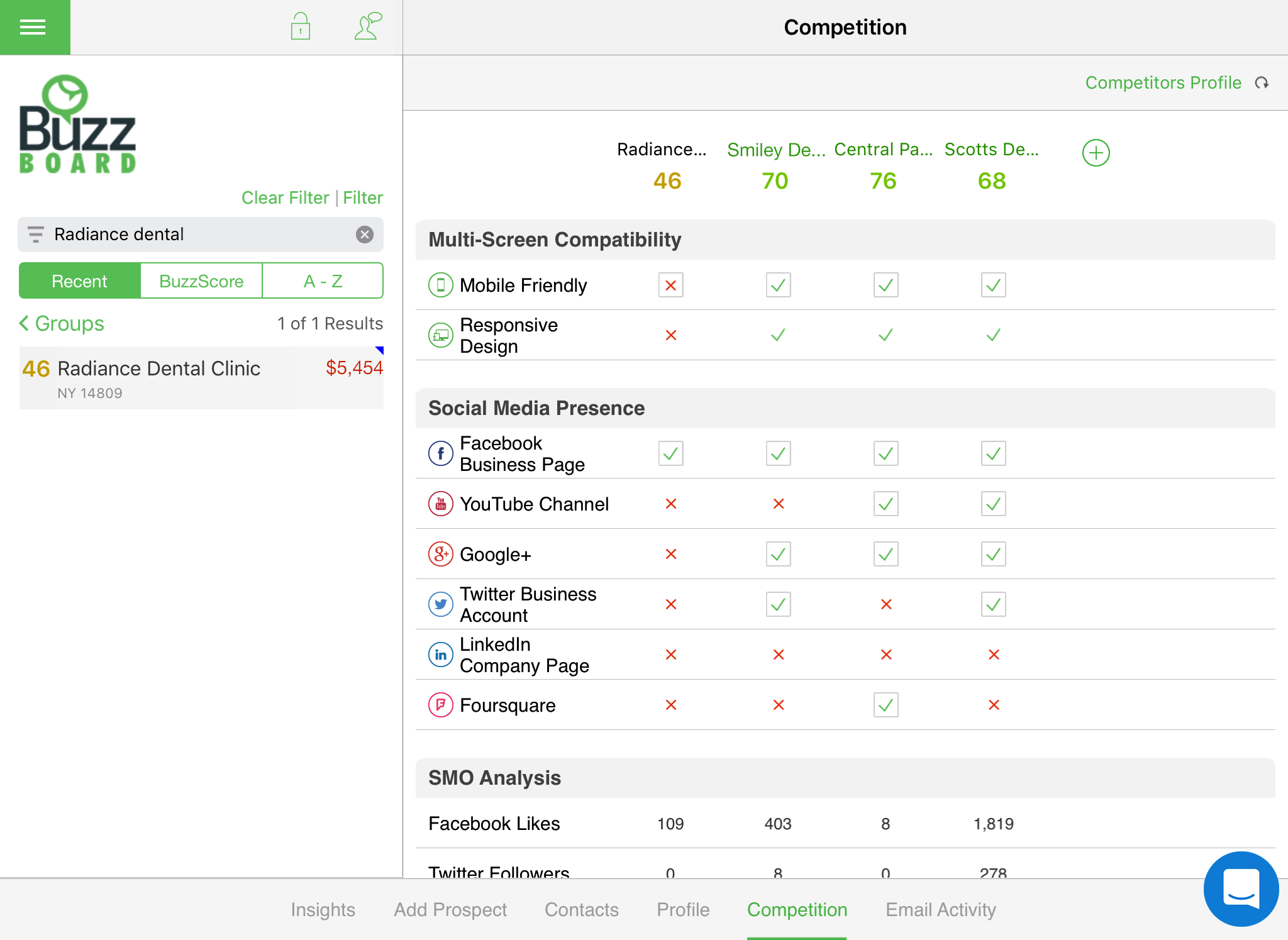Clear the Radiance dental search text
This screenshot has width=1288, height=940.
(365, 235)
